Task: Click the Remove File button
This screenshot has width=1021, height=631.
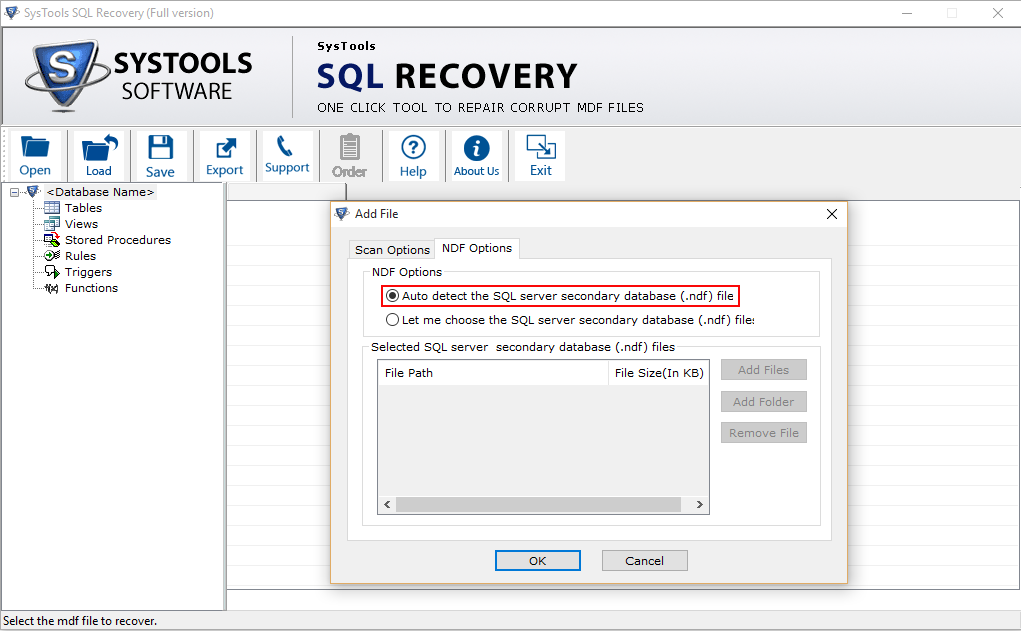Action: click(x=764, y=433)
